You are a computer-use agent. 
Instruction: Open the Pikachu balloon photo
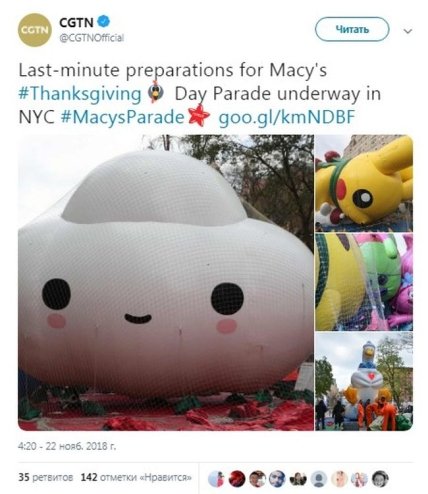[364, 183]
